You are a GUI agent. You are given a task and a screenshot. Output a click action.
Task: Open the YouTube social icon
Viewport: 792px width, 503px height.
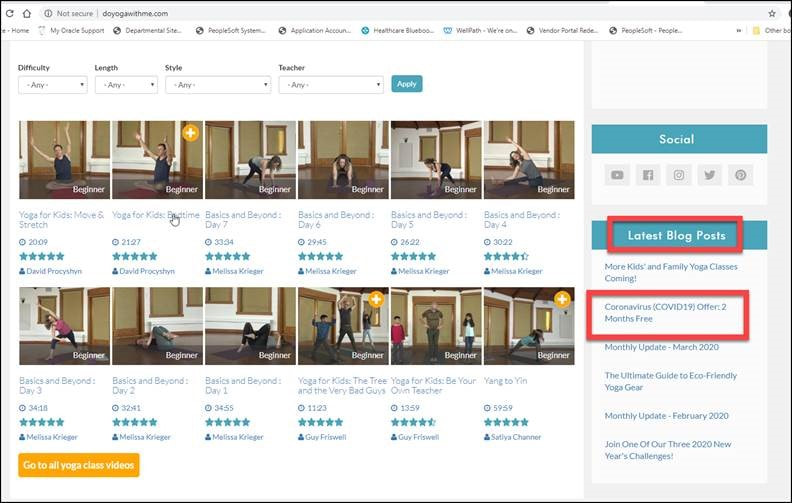pyautogui.click(x=617, y=175)
